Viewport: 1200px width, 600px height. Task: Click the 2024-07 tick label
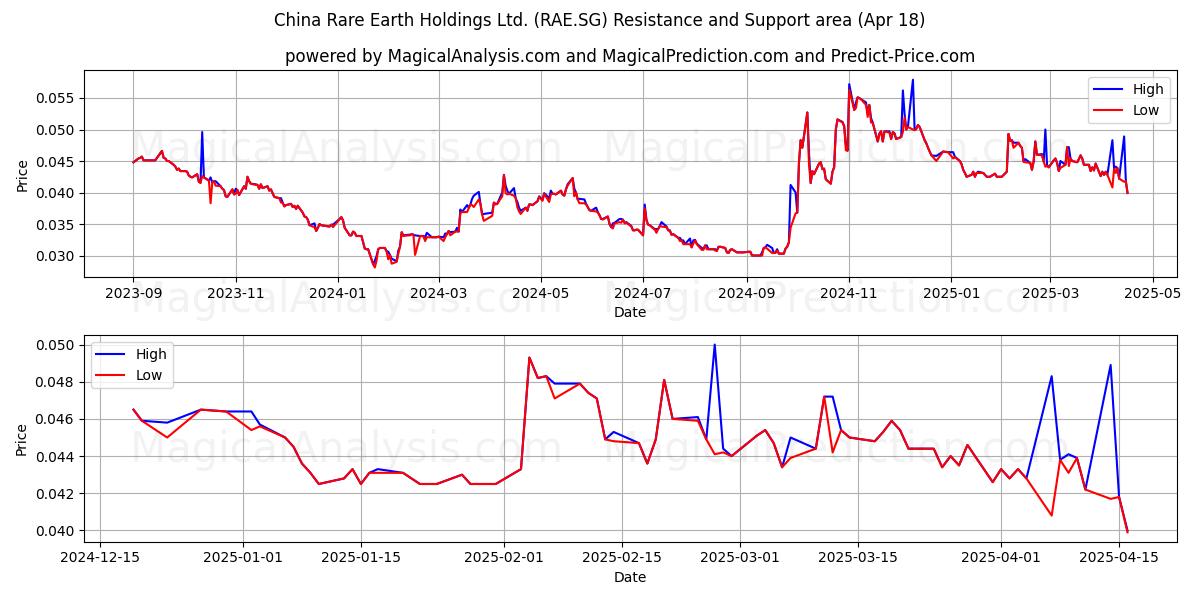click(643, 293)
